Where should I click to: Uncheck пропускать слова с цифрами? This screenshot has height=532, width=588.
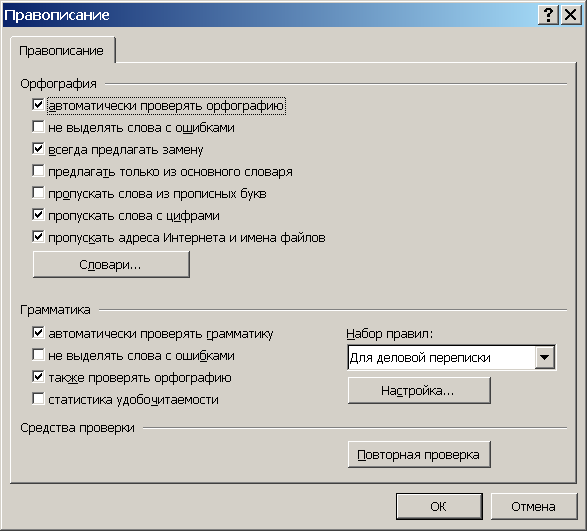(x=38, y=215)
